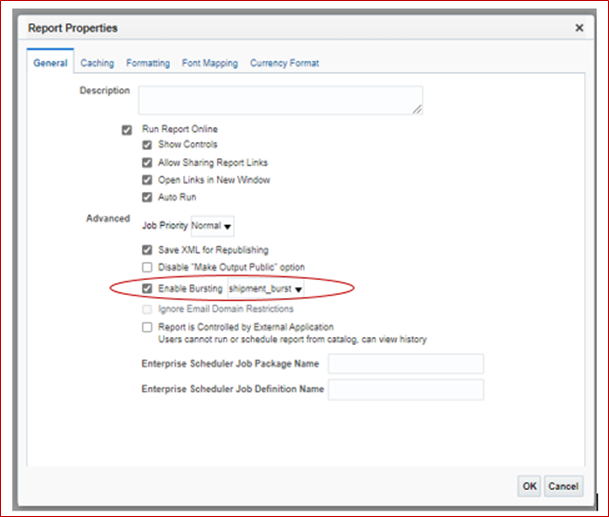Click the General tab
This screenshot has width=609, height=517.
point(50,63)
